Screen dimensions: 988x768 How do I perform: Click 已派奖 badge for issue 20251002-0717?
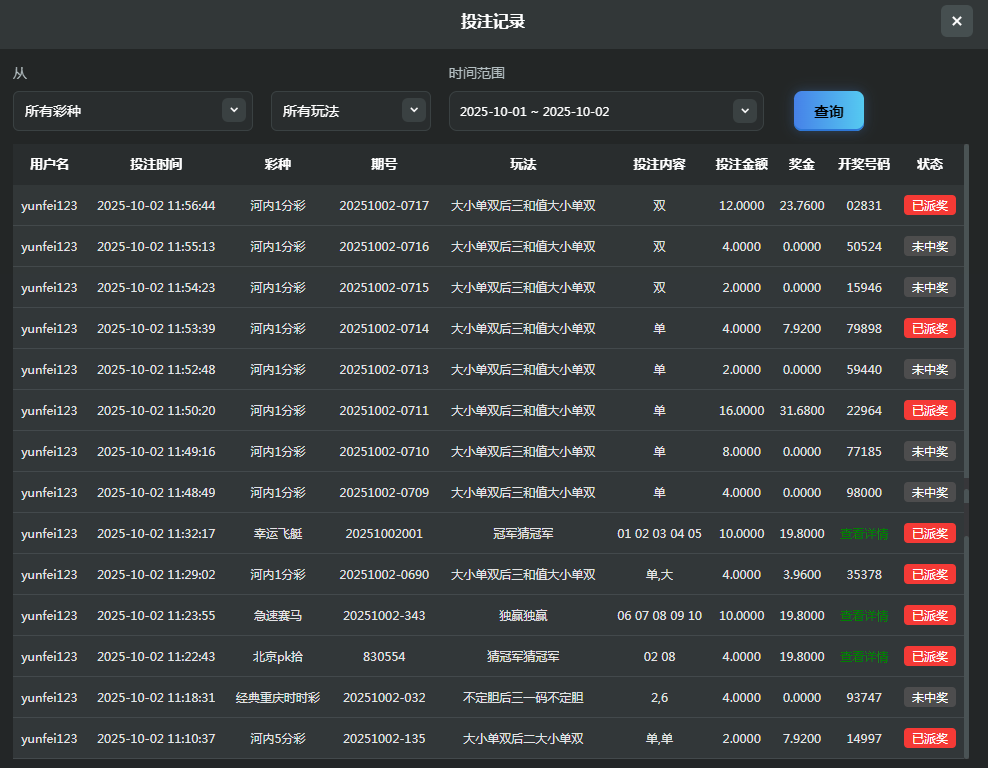929,205
